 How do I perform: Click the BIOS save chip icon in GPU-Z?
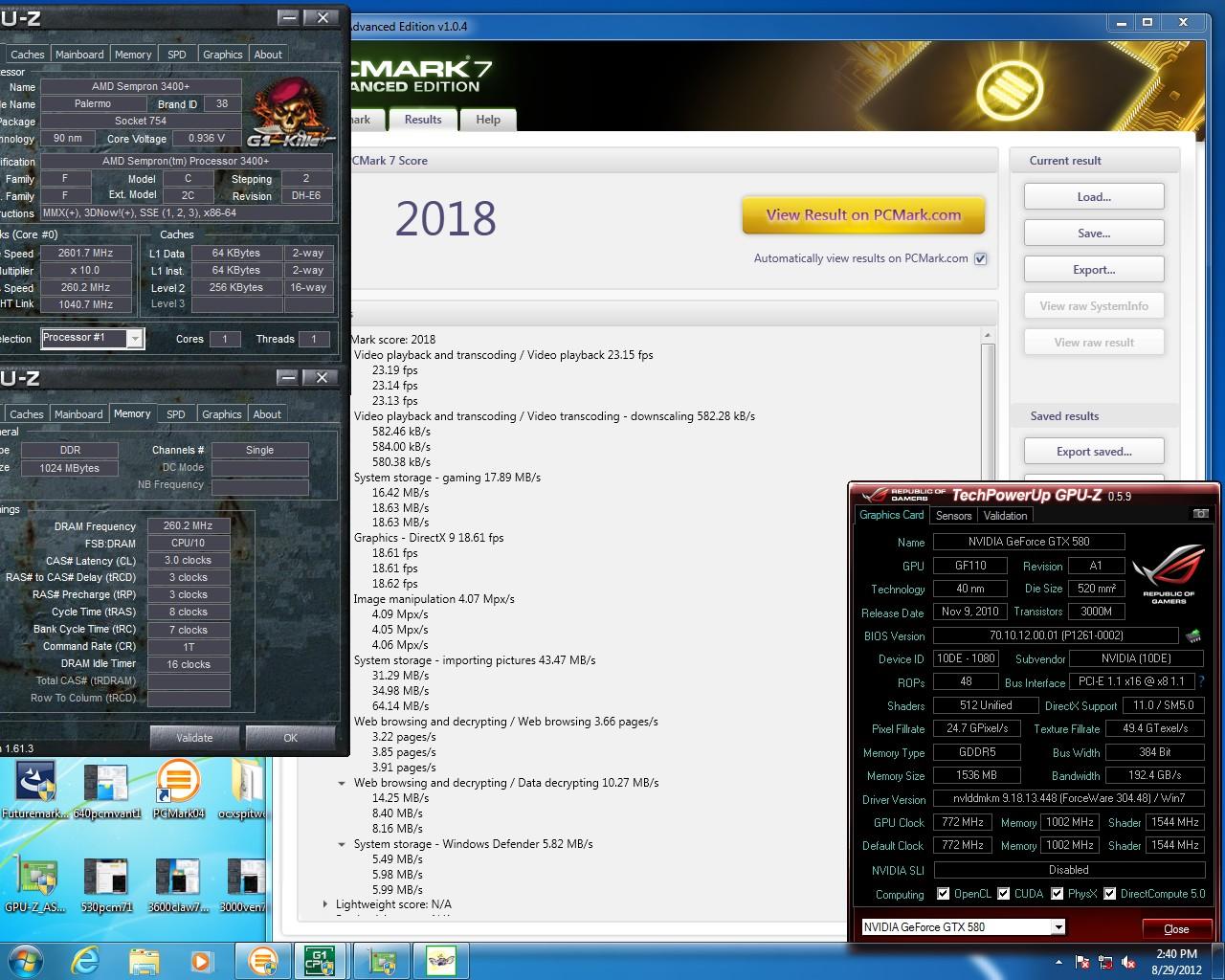[1193, 635]
